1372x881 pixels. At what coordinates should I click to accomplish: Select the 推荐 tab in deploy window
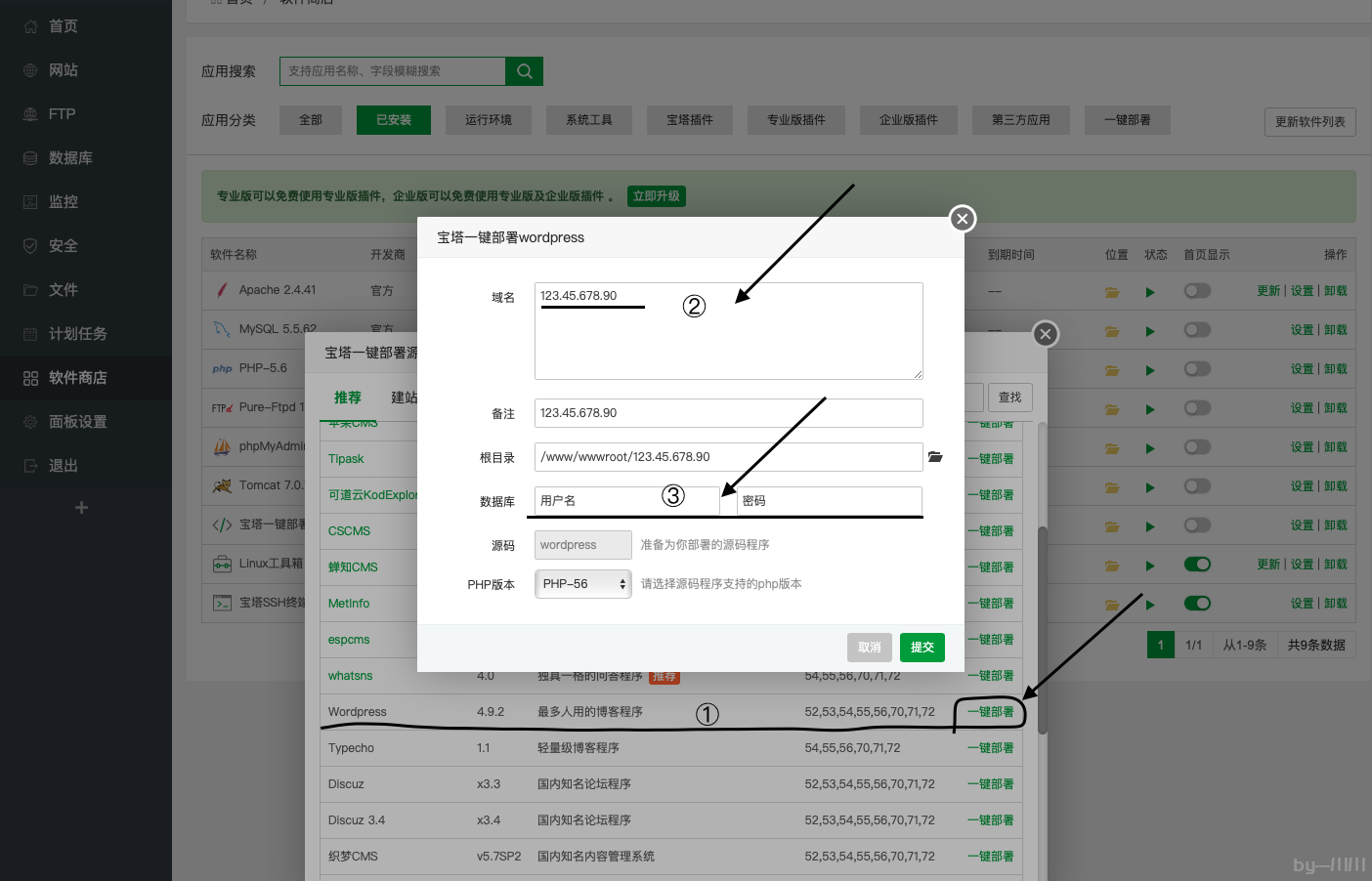(x=348, y=398)
